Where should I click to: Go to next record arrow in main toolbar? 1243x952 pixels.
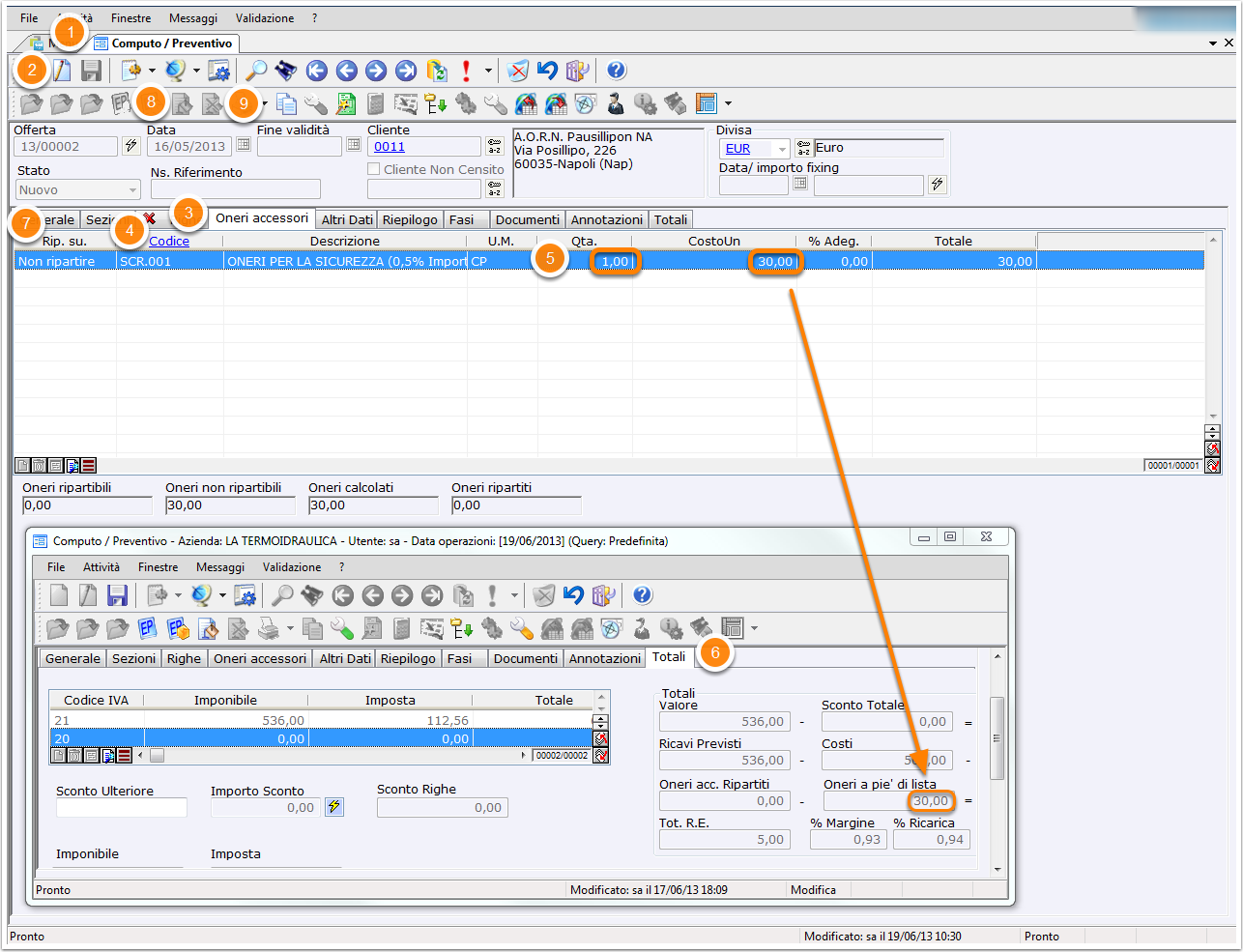[x=376, y=71]
